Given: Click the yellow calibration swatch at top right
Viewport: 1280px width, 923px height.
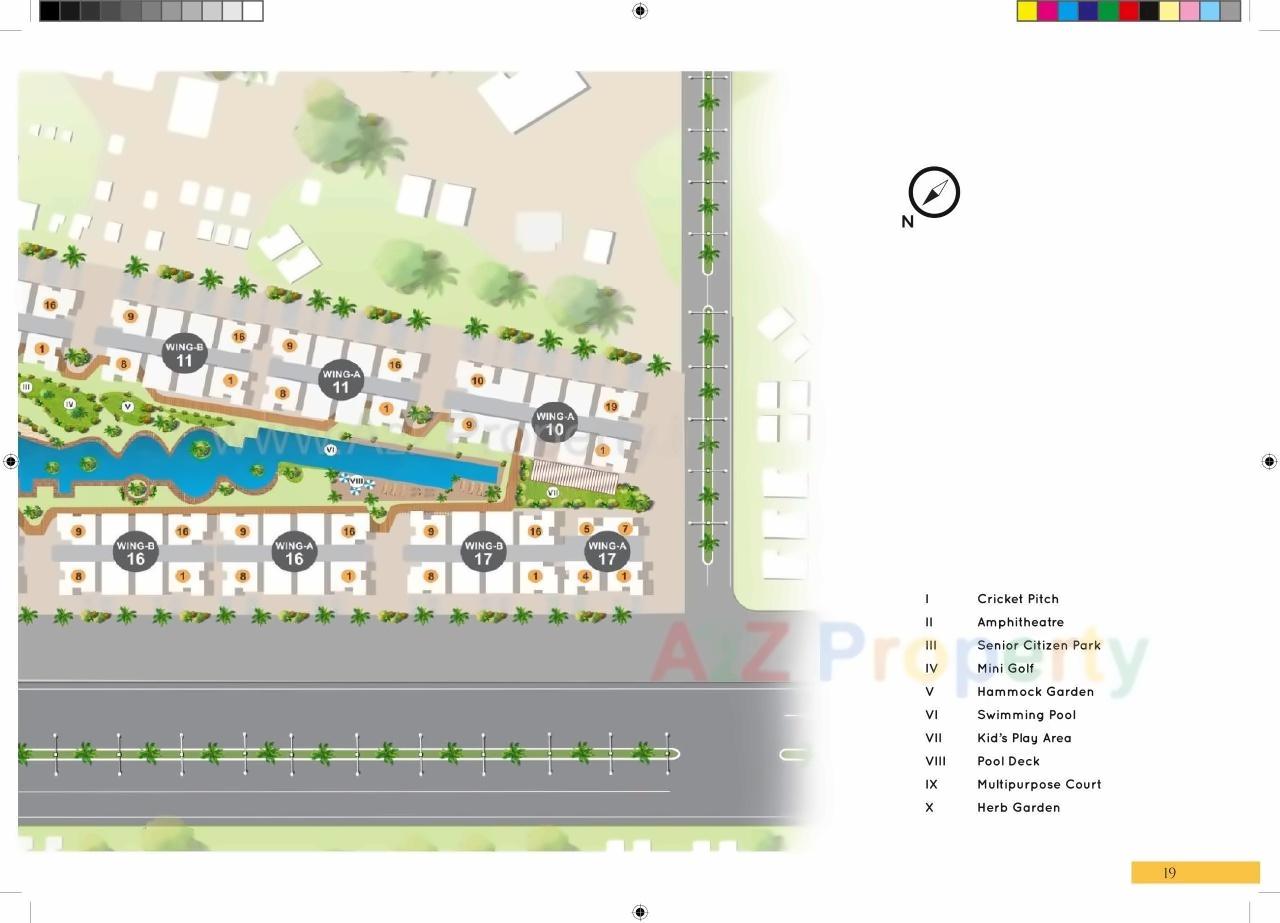Looking at the screenshot, I should pos(1025,11).
